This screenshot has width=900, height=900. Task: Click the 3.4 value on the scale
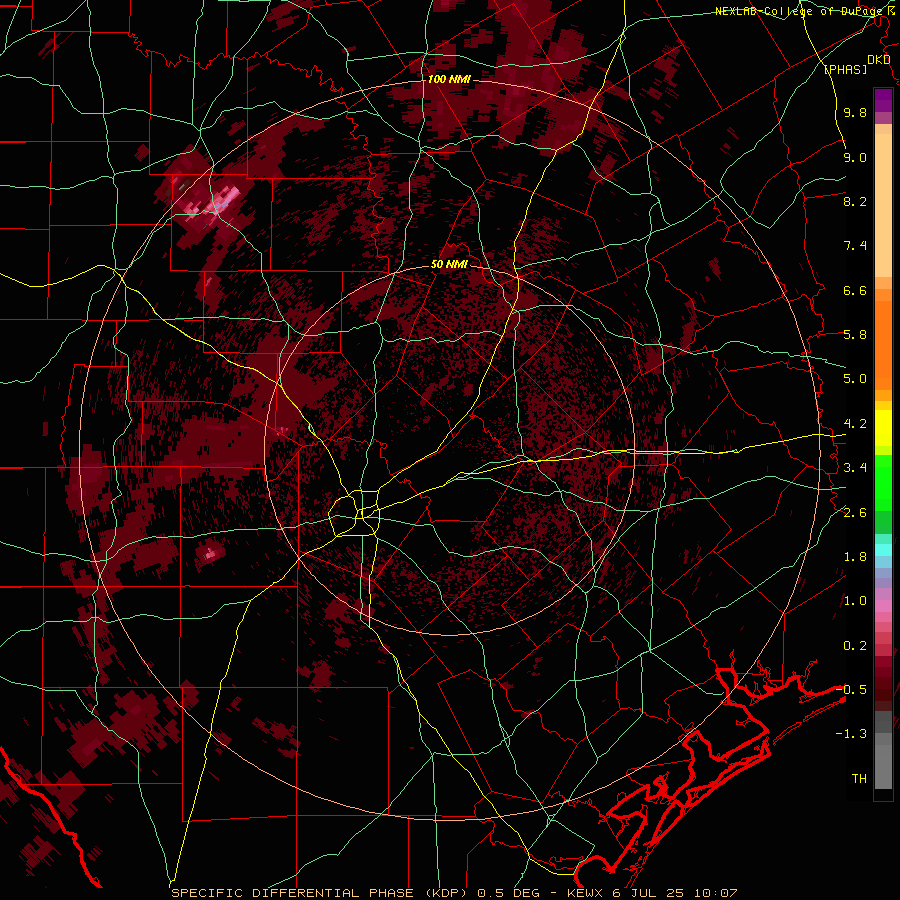tap(855, 468)
